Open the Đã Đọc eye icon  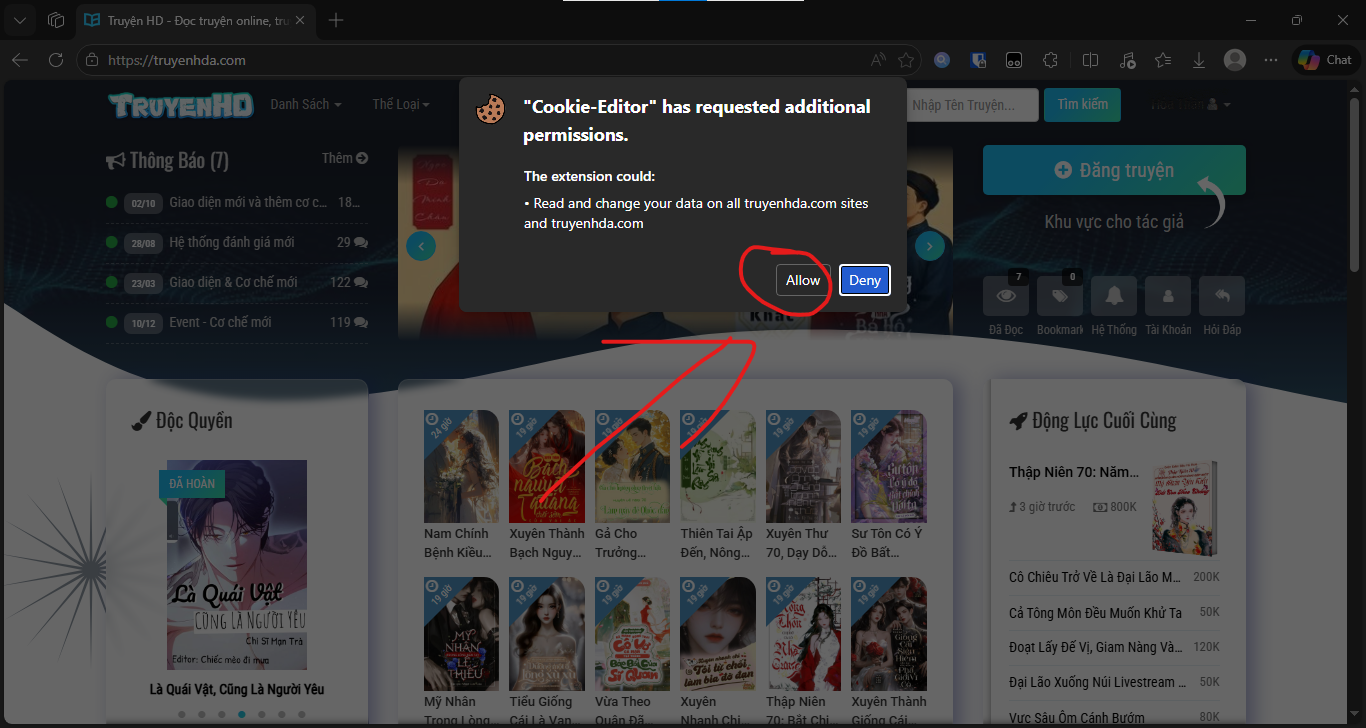[1006, 296]
